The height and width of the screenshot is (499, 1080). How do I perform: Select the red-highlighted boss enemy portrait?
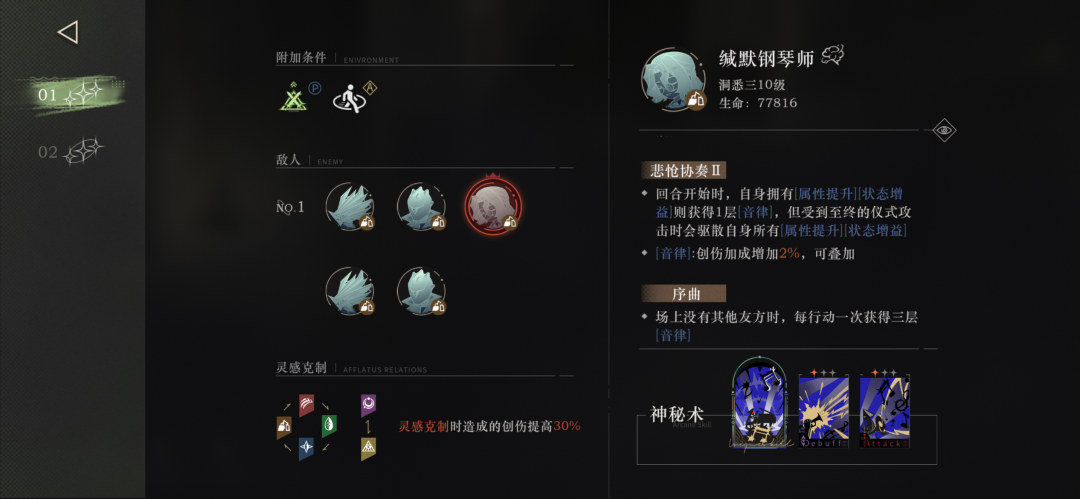point(493,205)
